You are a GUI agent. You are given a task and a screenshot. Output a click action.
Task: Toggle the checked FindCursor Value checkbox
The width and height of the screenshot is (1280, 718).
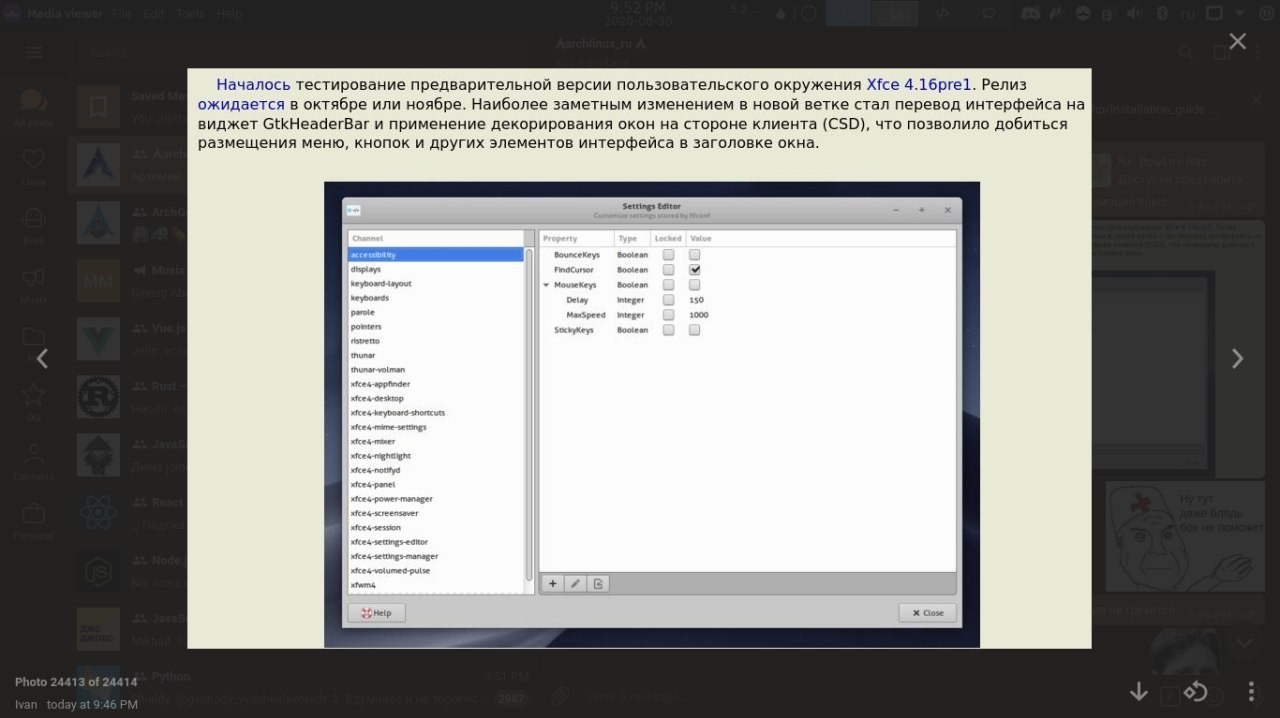694,270
